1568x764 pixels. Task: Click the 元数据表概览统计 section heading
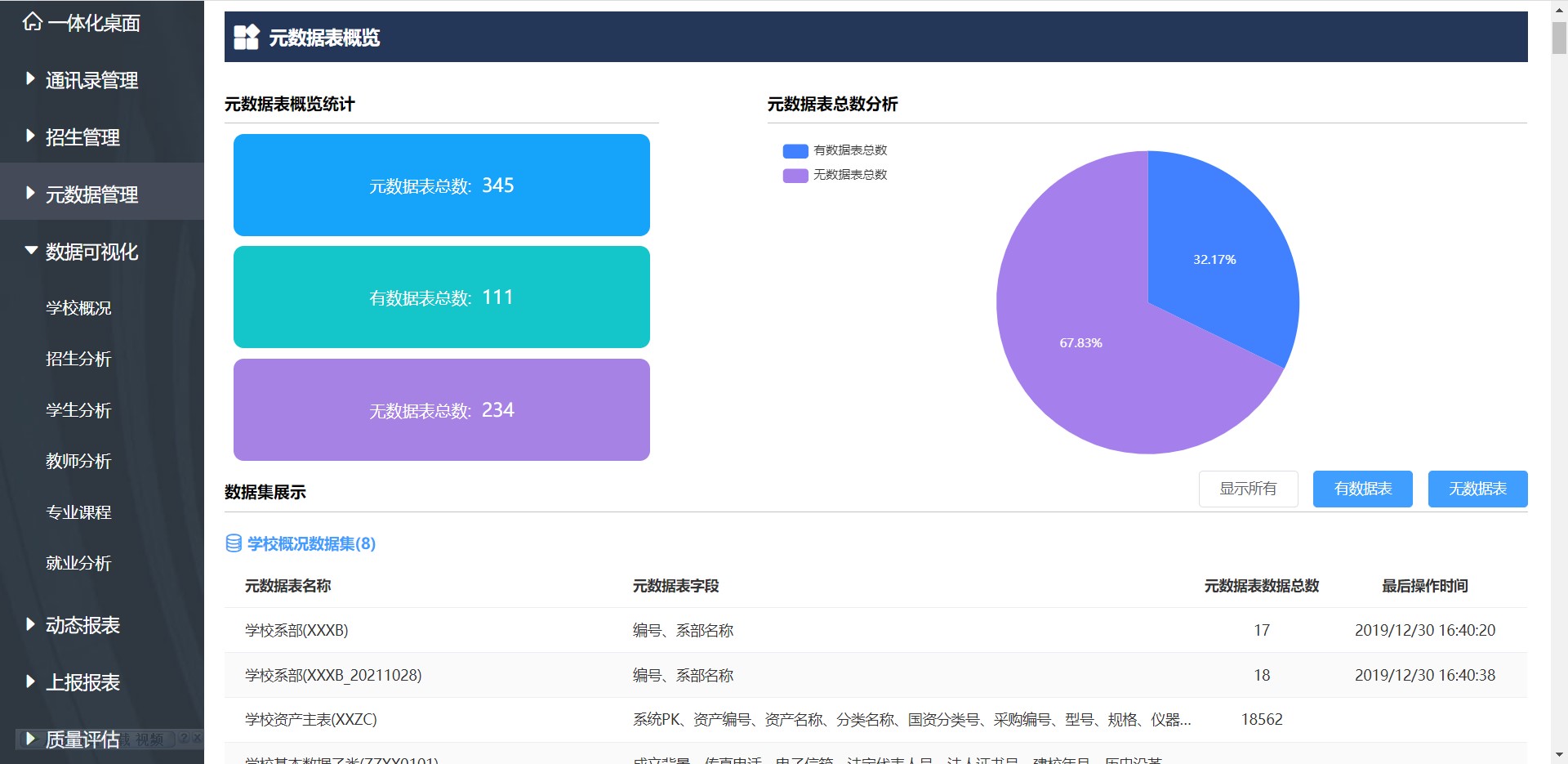coord(290,104)
